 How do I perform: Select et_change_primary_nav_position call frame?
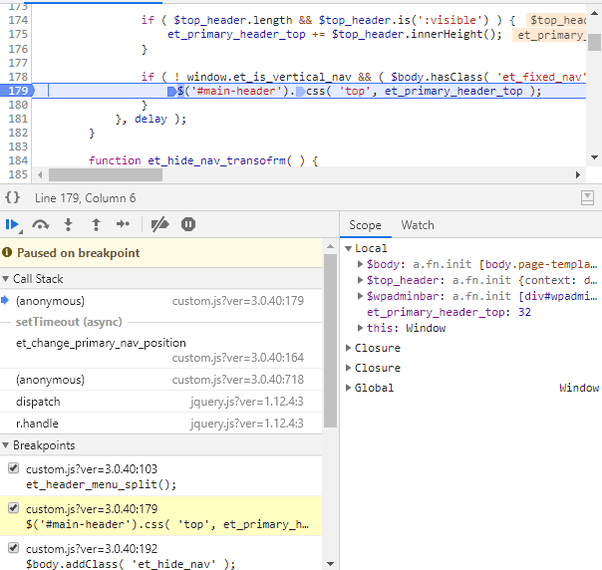tap(161, 350)
